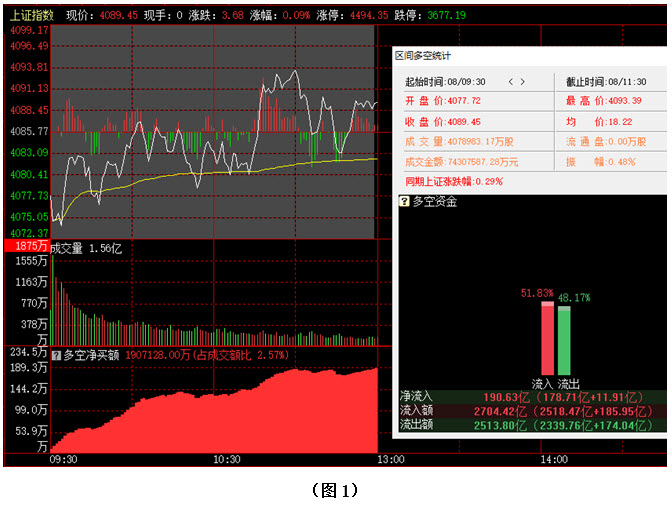Click the 4093.81 price axis label
This screenshot has height=514, width=672.
click(x=28, y=67)
